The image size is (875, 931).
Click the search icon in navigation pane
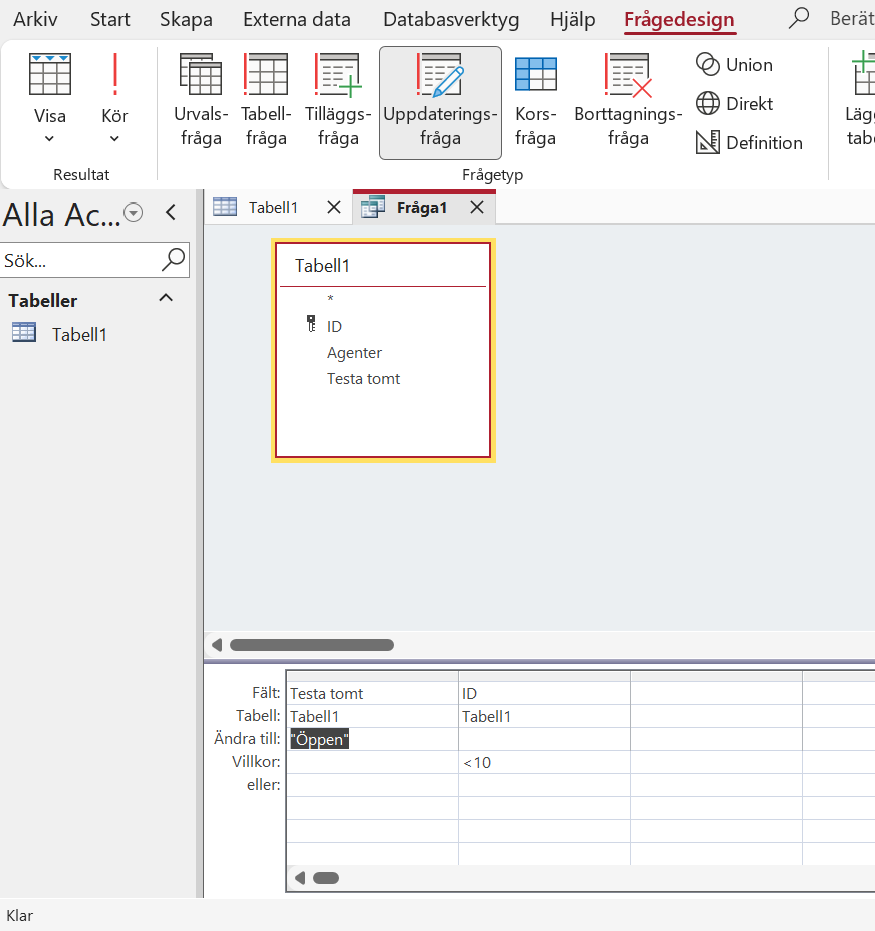coord(173,259)
